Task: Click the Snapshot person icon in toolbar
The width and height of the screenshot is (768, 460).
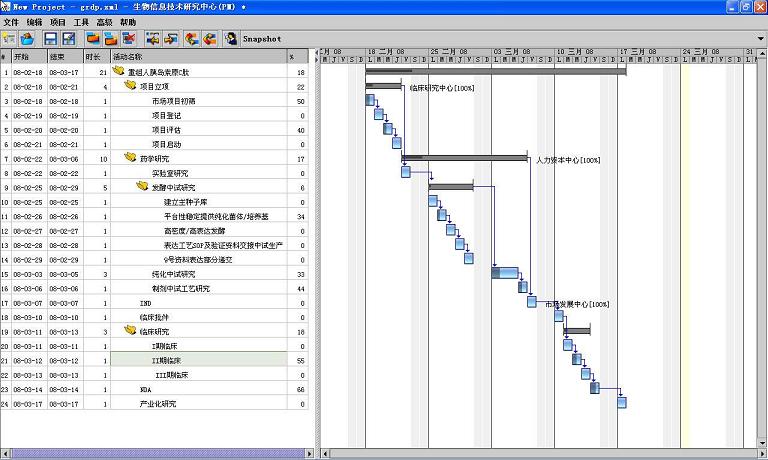Action: tap(231, 39)
